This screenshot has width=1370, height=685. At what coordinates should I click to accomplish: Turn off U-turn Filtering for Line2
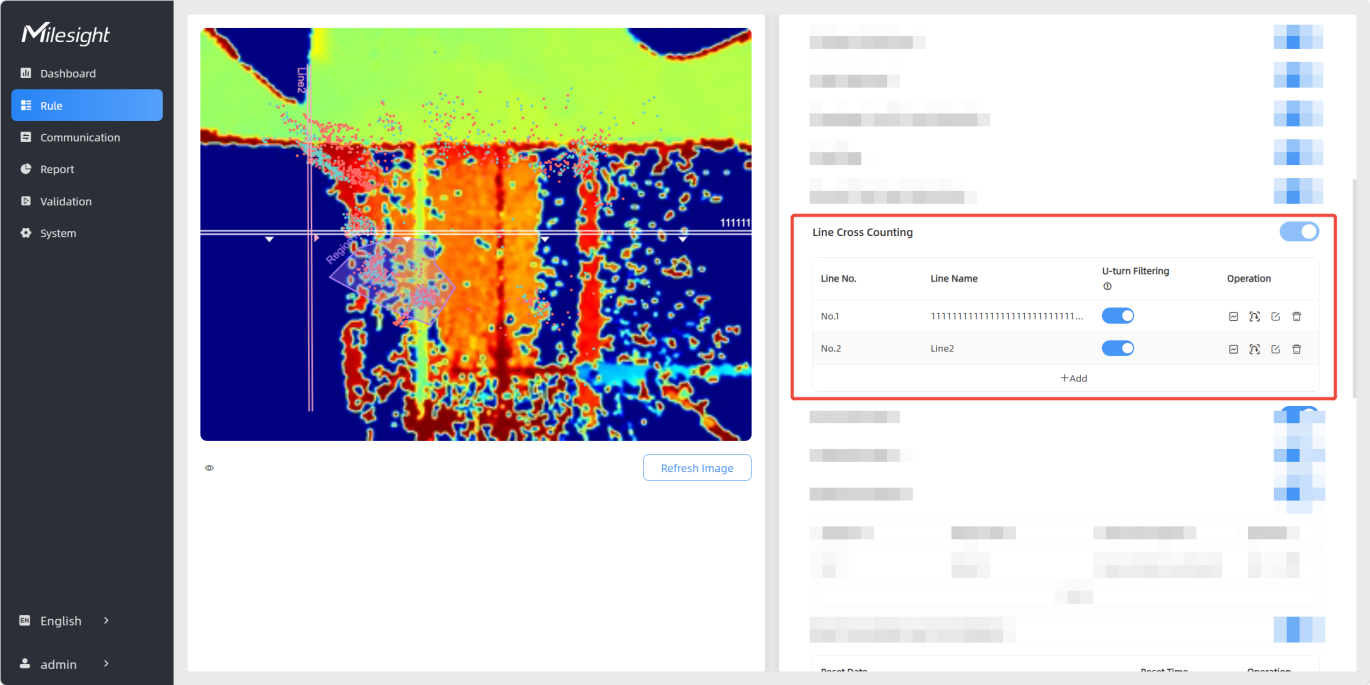coord(1117,348)
